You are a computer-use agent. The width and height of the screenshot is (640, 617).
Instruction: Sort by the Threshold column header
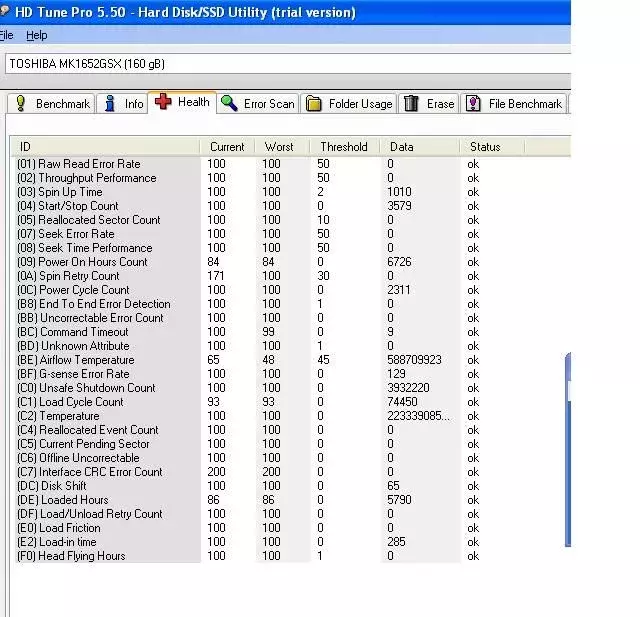point(344,147)
